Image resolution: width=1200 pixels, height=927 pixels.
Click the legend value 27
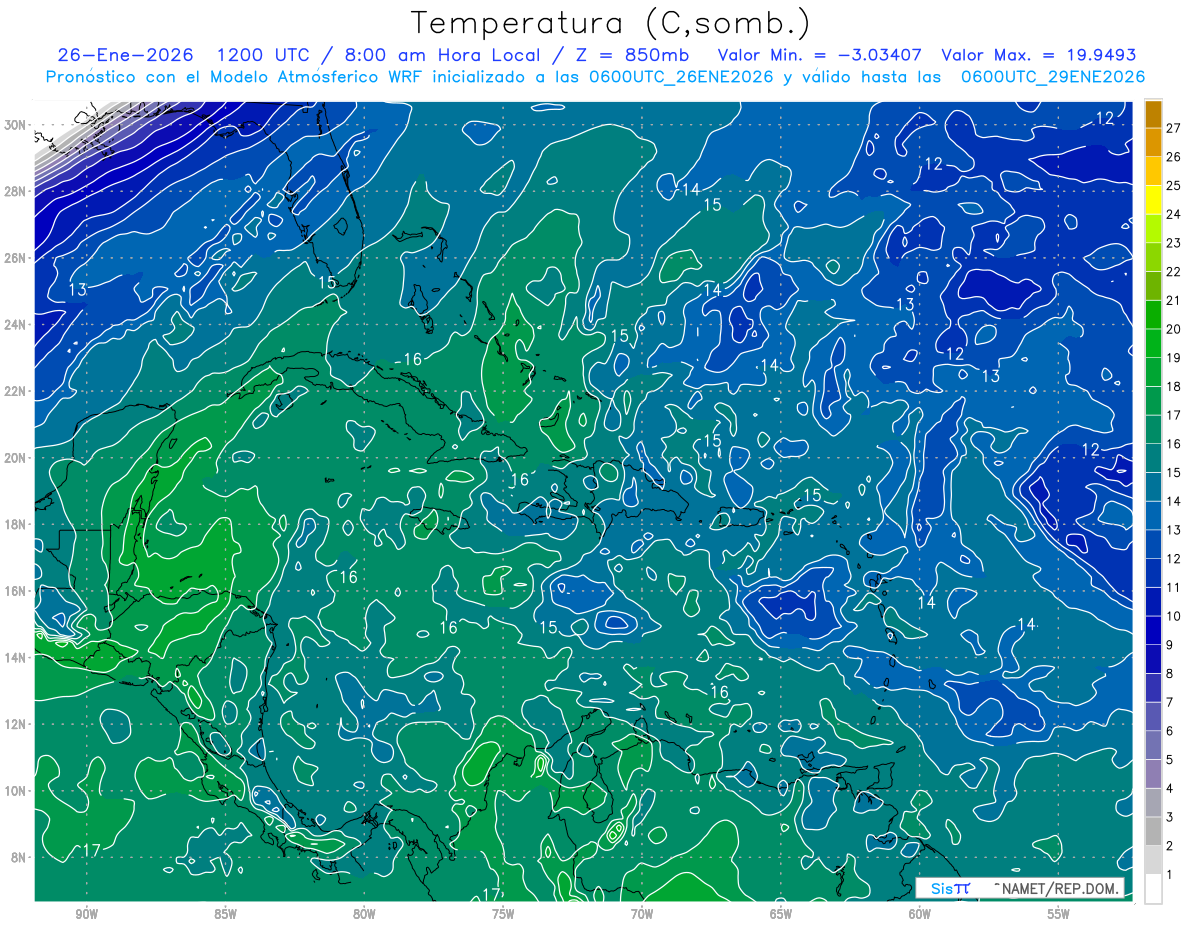point(1174,127)
